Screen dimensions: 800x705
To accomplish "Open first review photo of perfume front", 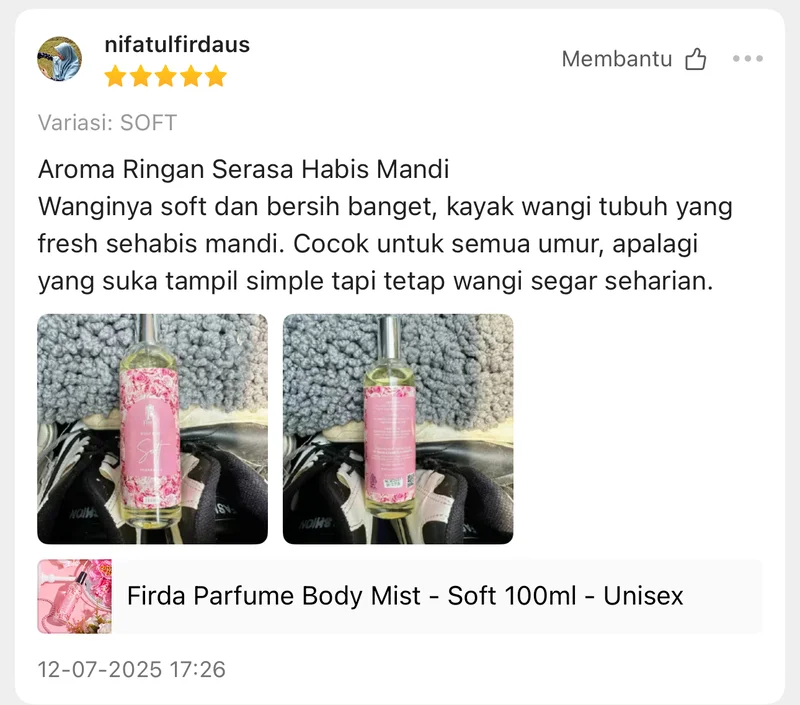I will 153,429.
